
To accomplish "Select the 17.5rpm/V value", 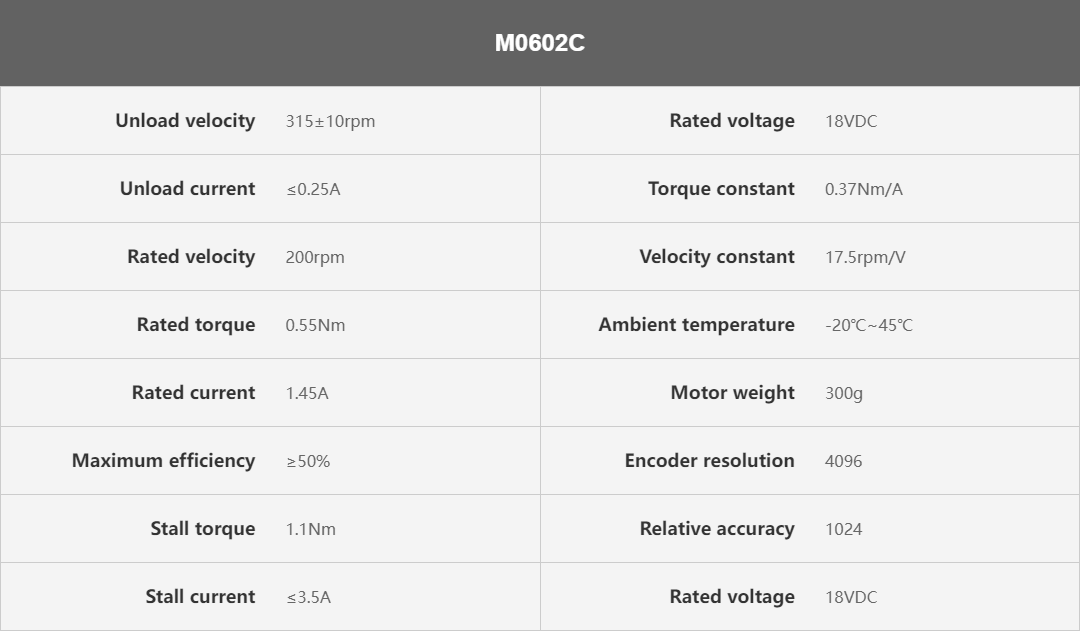I will click(865, 258).
